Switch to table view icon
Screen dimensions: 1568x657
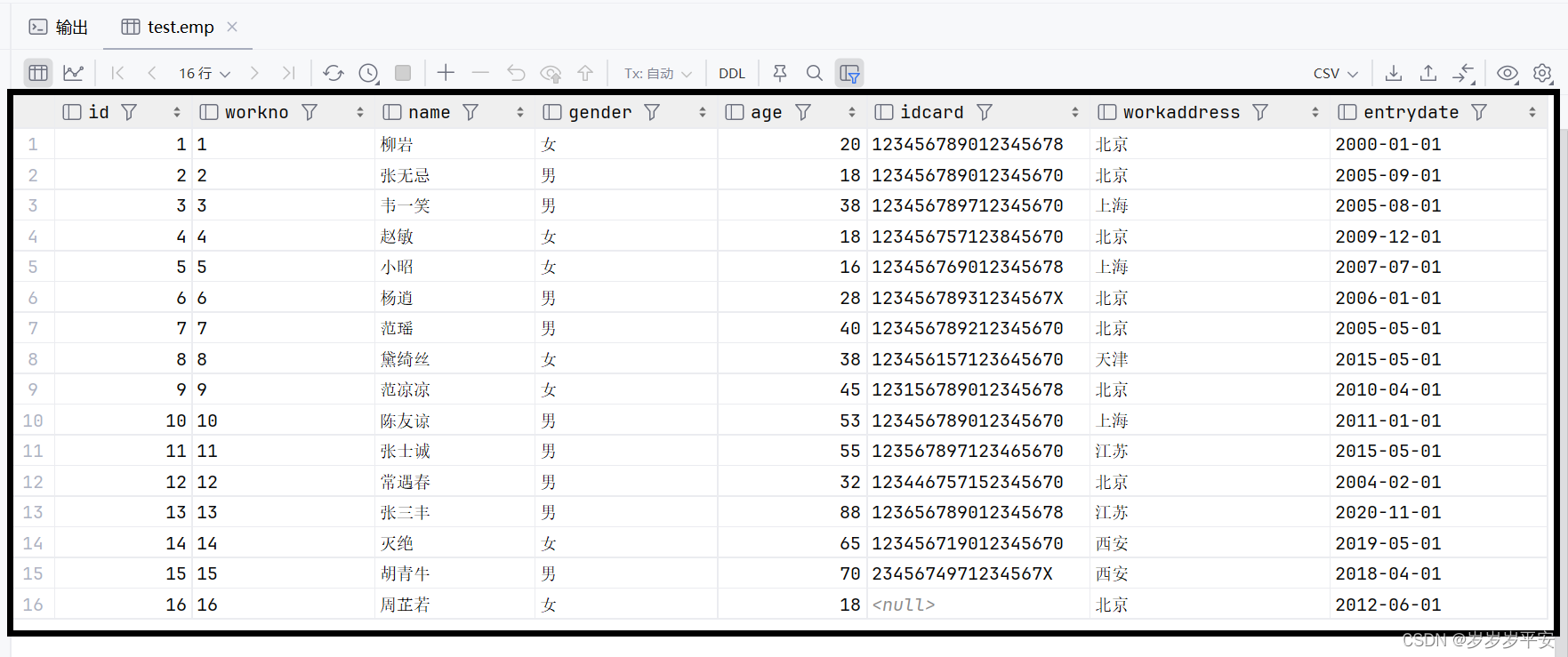point(38,73)
